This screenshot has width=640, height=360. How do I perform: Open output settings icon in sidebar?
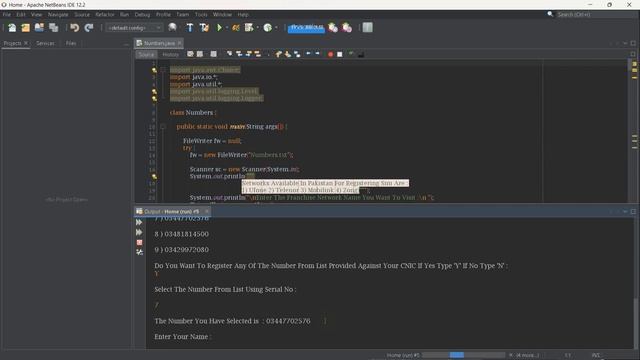pyautogui.click(x=139, y=252)
